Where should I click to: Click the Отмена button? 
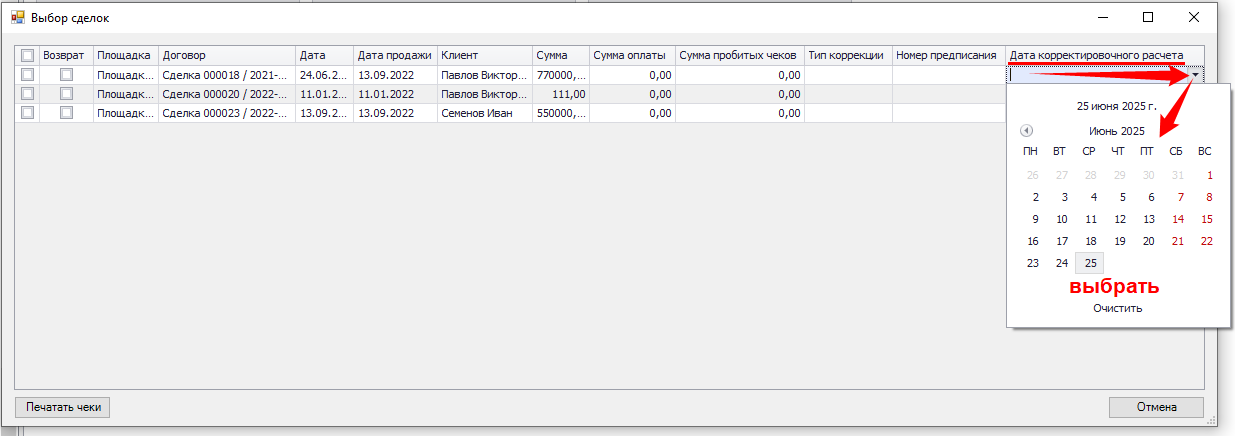(1155, 407)
